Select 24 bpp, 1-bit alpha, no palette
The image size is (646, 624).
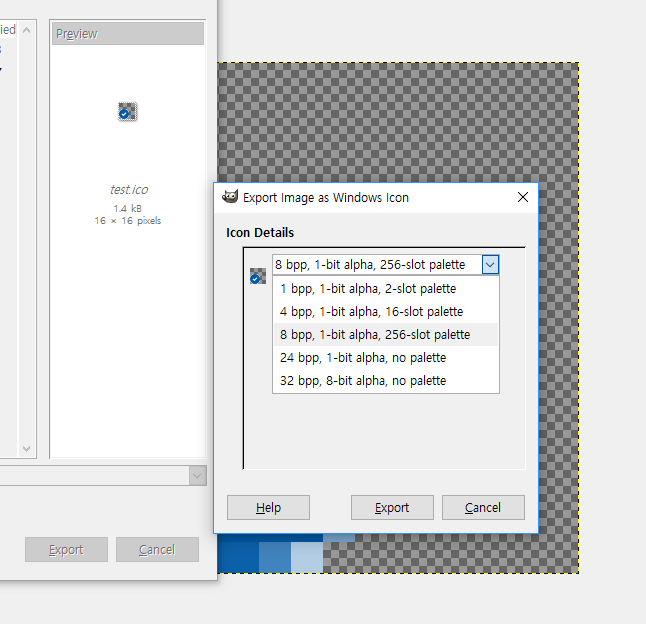tap(363, 358)
